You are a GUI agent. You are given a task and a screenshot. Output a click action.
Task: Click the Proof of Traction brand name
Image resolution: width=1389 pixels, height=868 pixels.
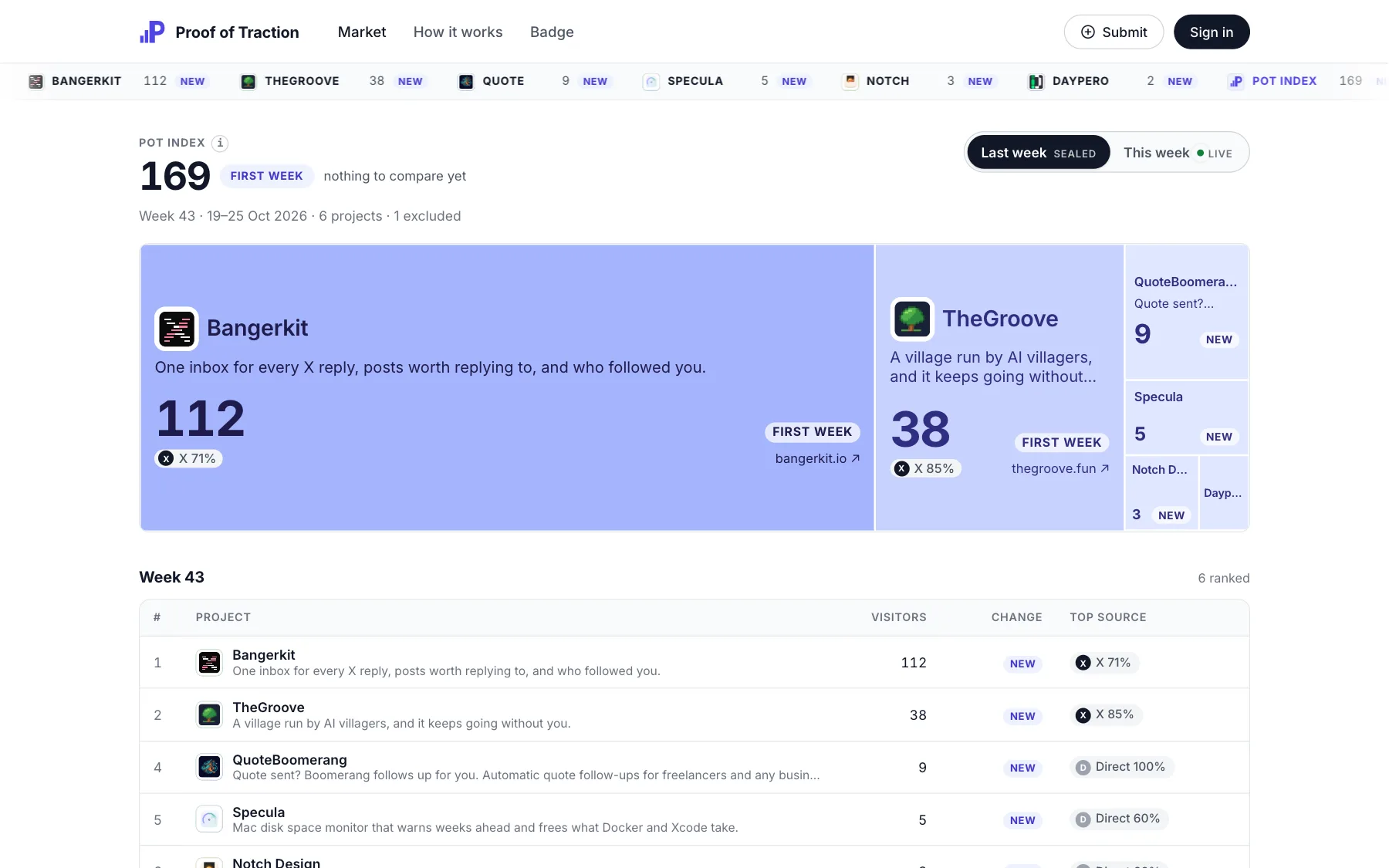click(237, 32)
